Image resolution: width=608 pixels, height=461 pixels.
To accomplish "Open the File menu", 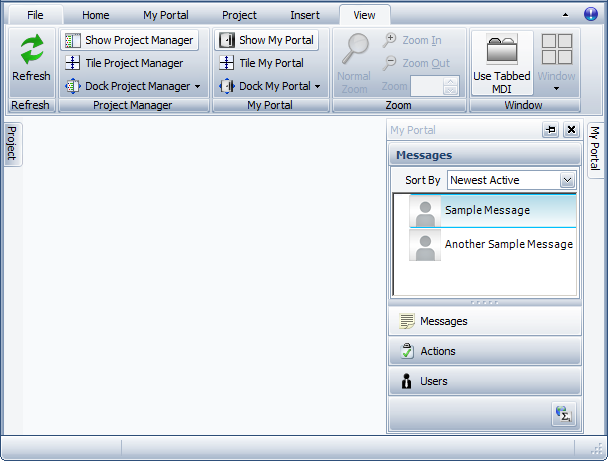I will pyautogui.click(x=35, y=15).
